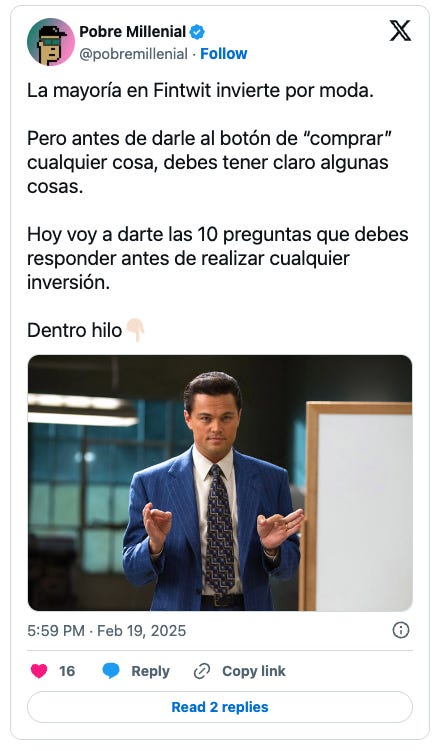
Task: Click the pointing-down hand emoji
Action: (136, 330)
